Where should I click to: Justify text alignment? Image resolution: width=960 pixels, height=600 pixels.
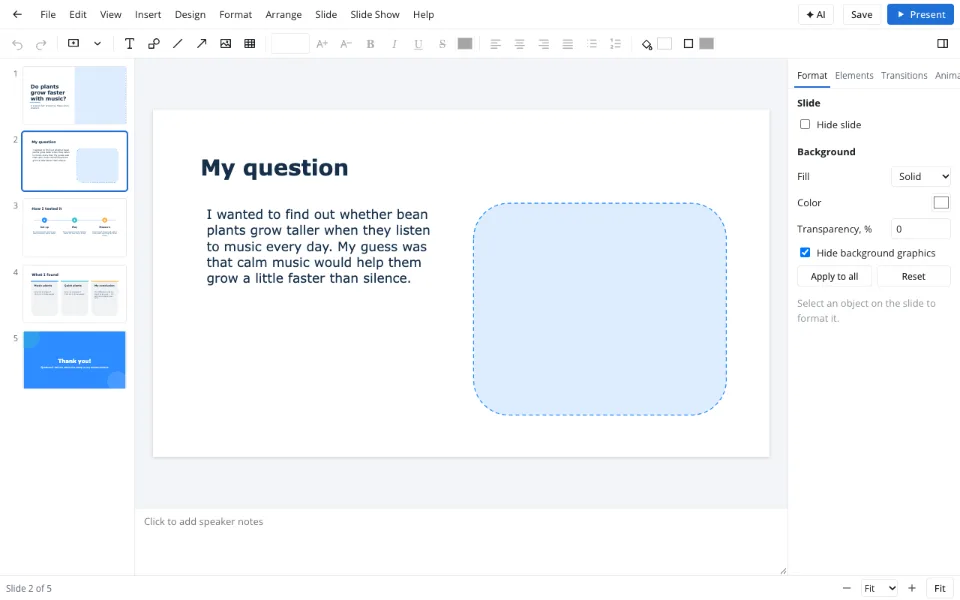[568, 43]
